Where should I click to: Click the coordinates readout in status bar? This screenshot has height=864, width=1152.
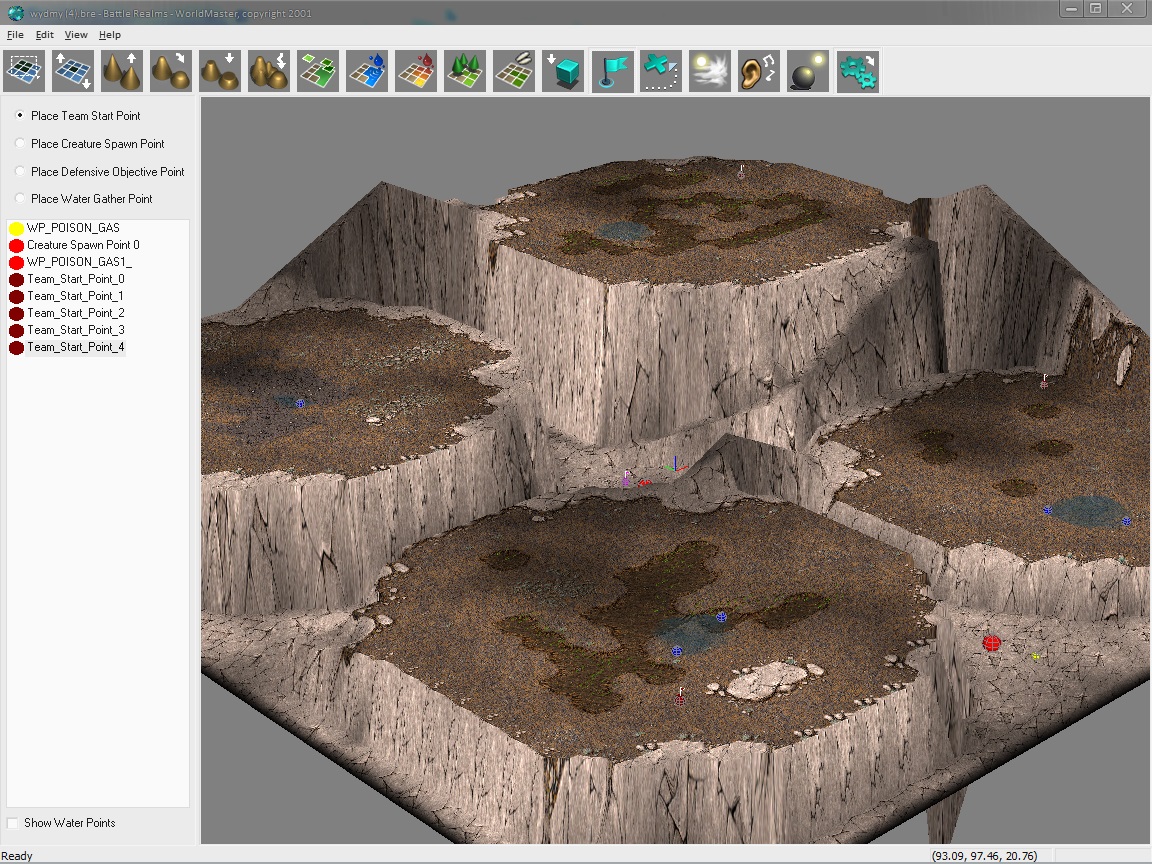(x=984, y=856)
